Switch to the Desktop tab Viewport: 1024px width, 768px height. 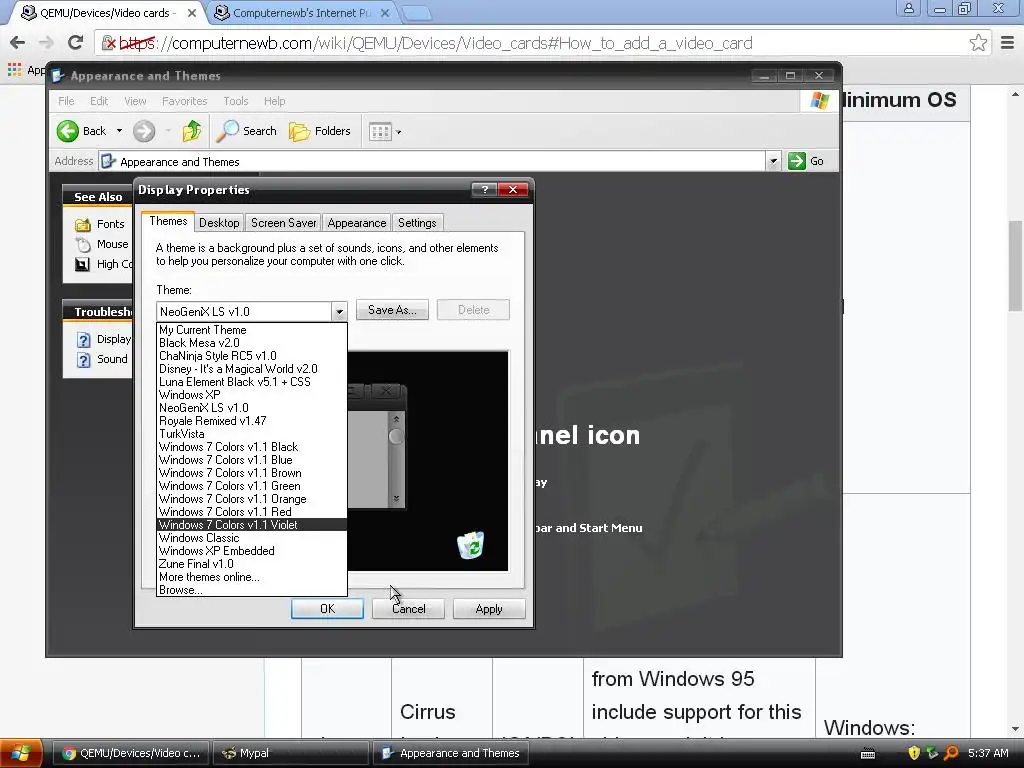pyautogui.click(x=219, y=223)
